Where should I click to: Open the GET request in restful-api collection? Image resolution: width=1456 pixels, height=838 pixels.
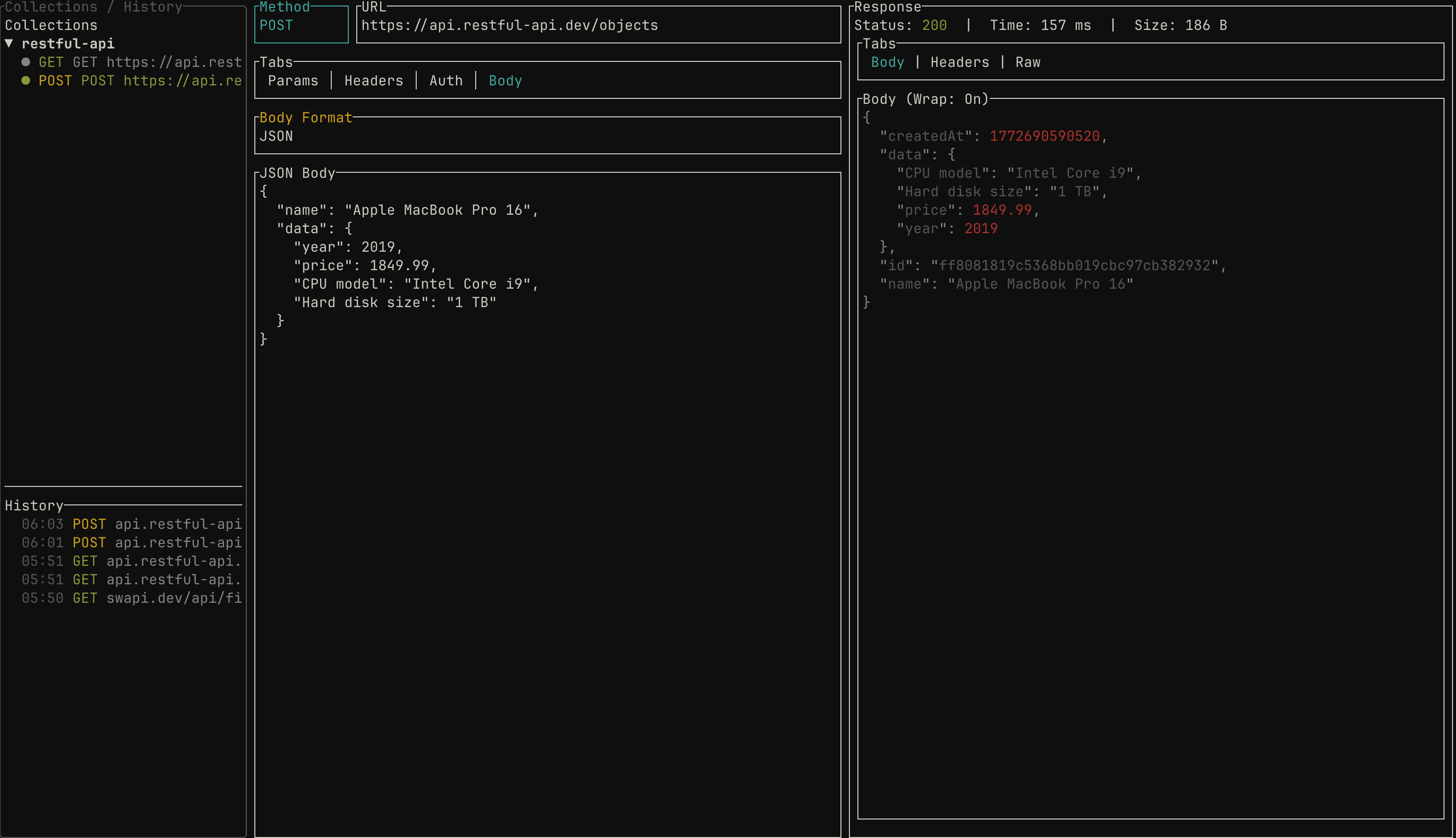(139, 62)
